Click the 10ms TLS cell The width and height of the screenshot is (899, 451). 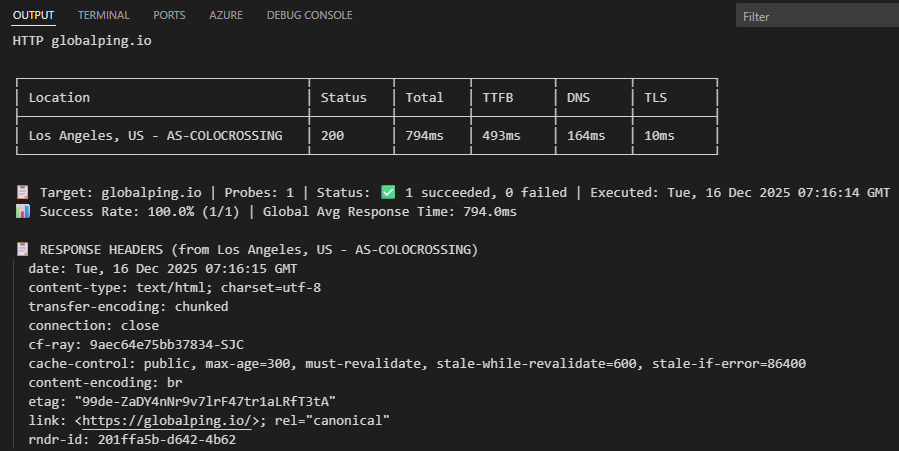click(x=659, y=136)
